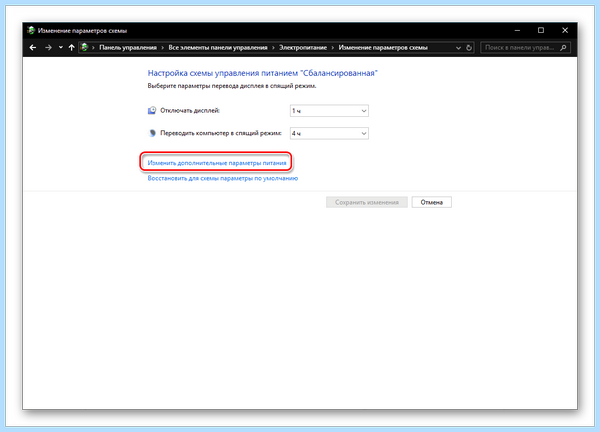Go back with the left arrow button
The width and height of the screenshot is (600, 432).
tap(33, 47)
